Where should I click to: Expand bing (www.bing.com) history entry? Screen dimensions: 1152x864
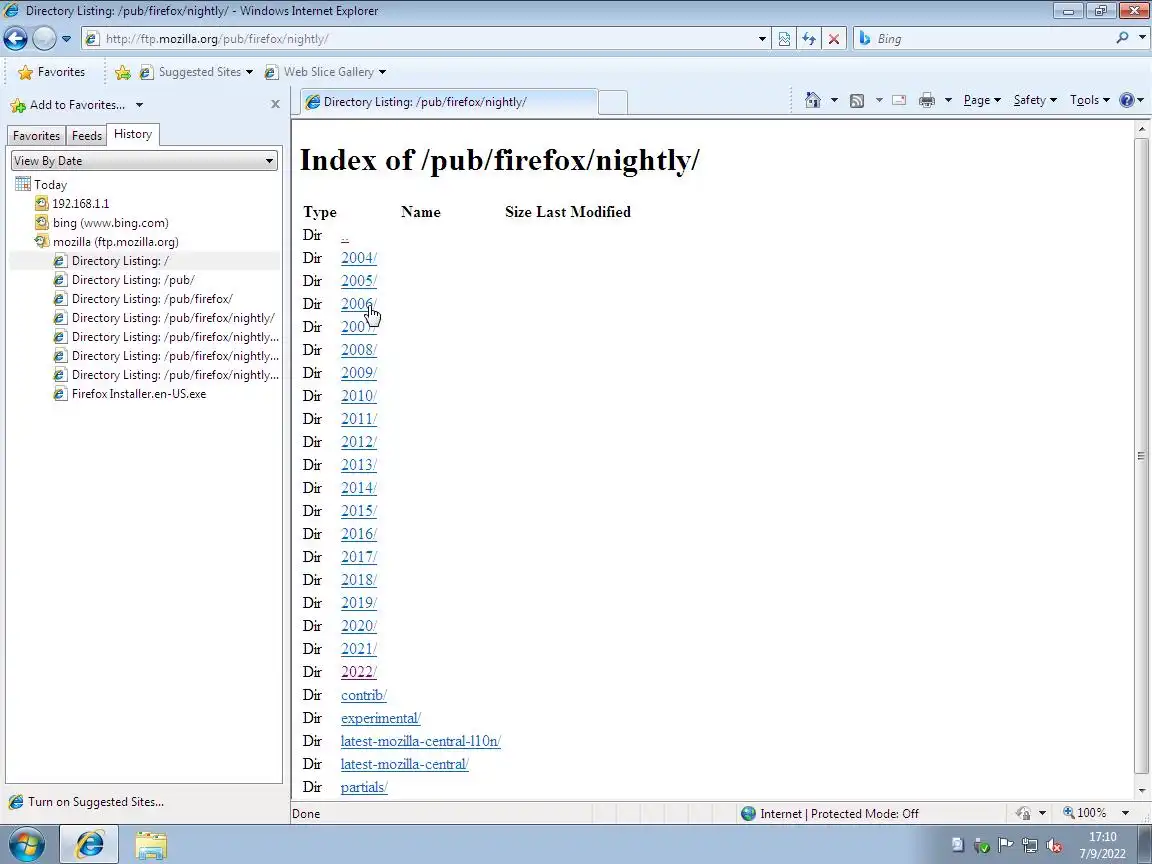pos(102,223)
